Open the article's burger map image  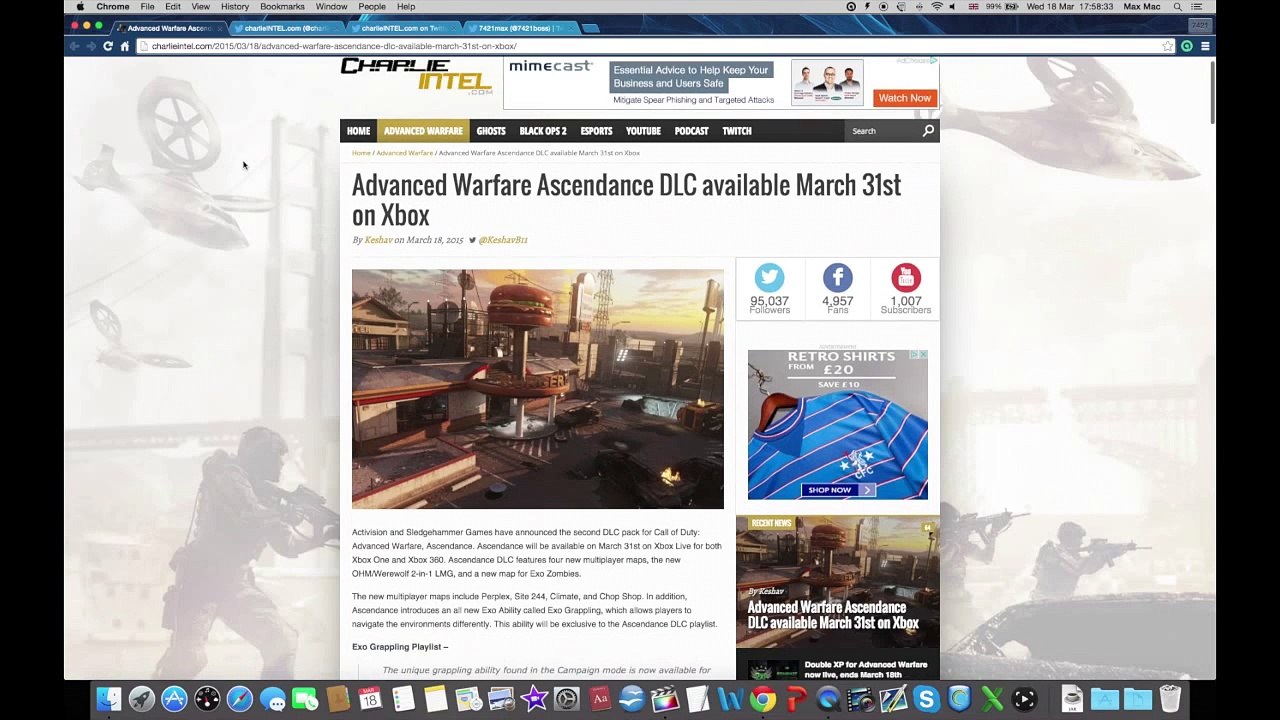538,389
